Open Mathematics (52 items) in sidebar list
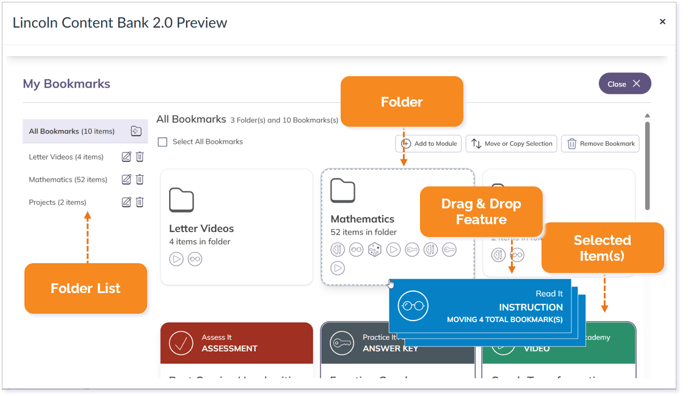Image resolution: width=688 pixels, height=396 pixels. coord(68,179)
